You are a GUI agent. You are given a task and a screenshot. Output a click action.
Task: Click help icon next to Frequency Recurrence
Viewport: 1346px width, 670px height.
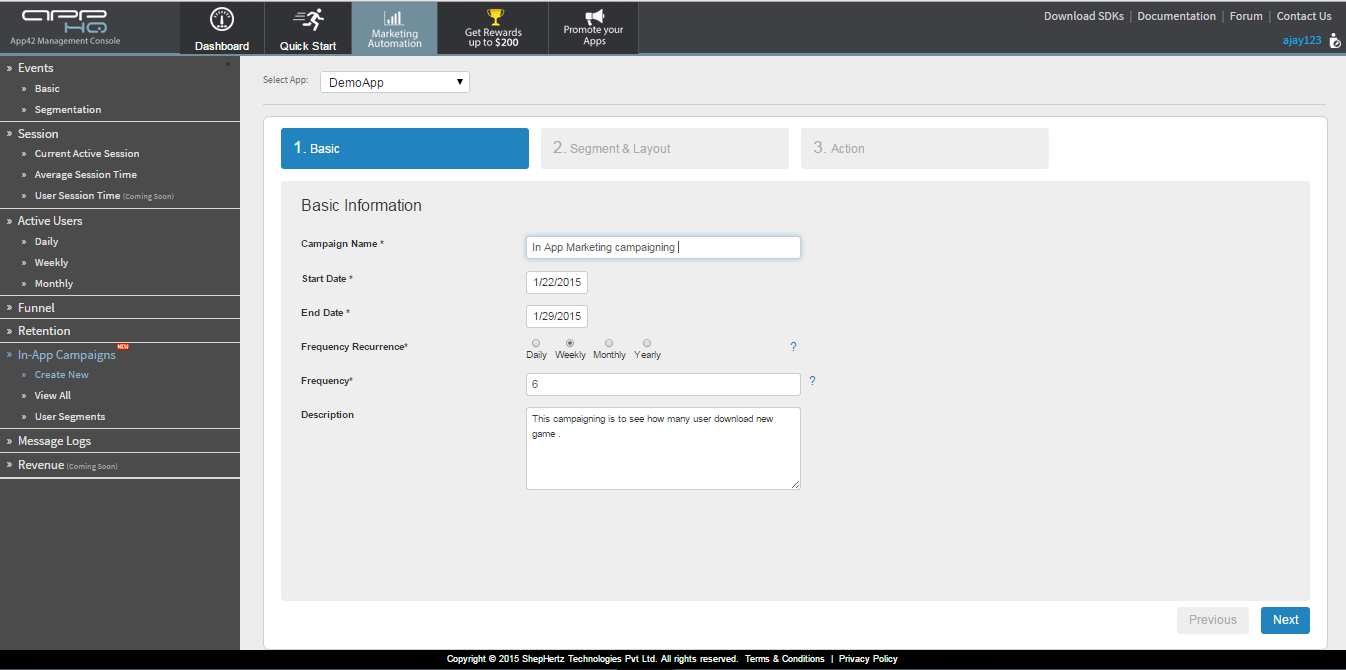click(x=793, y=347)
